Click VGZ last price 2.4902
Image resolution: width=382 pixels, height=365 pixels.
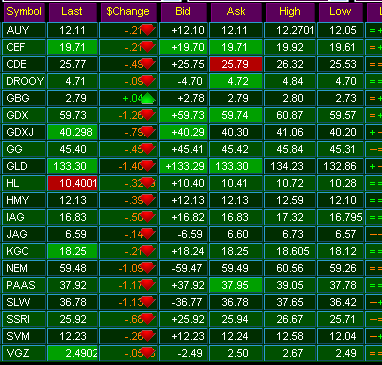click(x=72, y=353)
